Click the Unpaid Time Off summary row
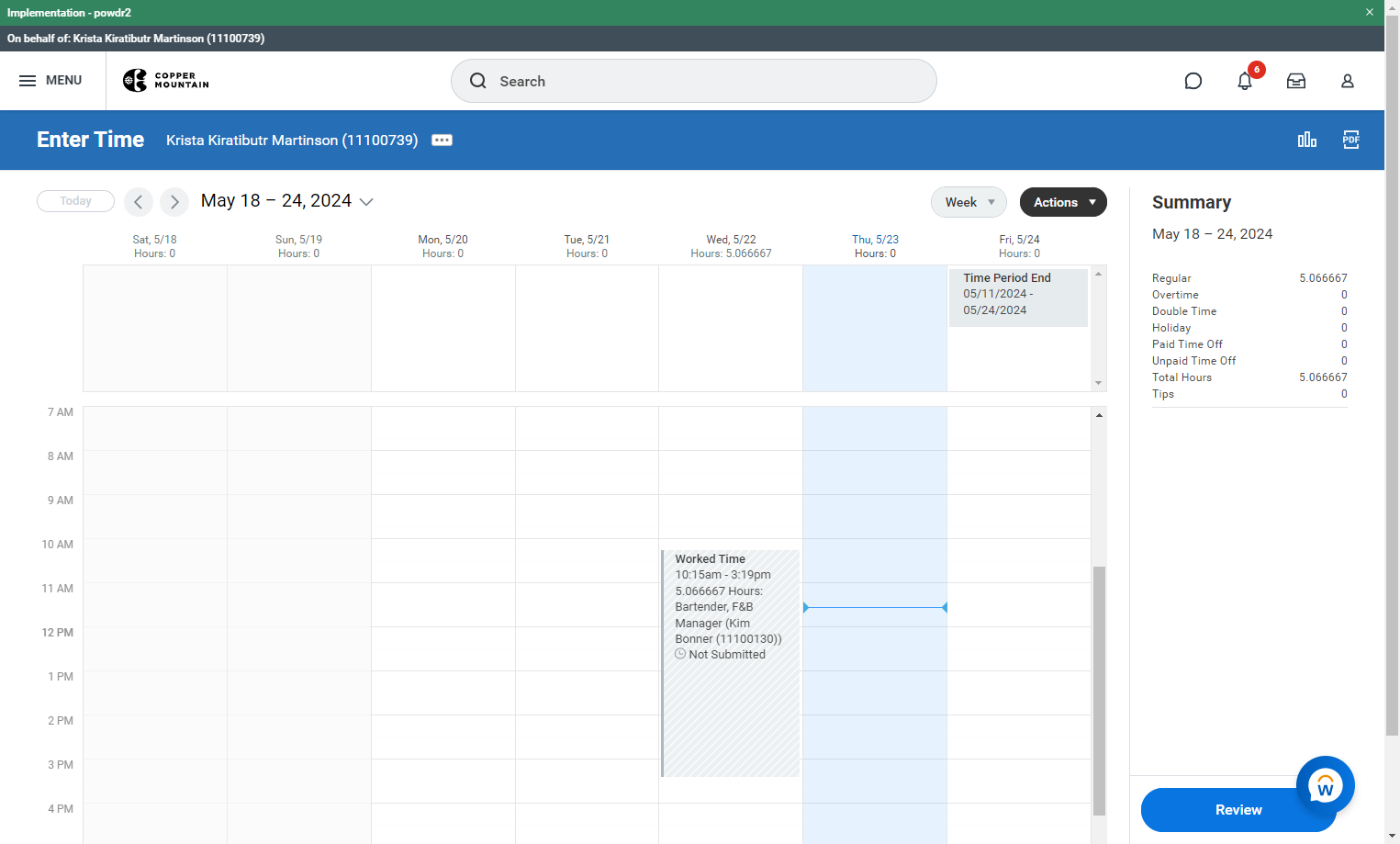The height and width of the screenshot is (844, 1400). point(1249,361)
